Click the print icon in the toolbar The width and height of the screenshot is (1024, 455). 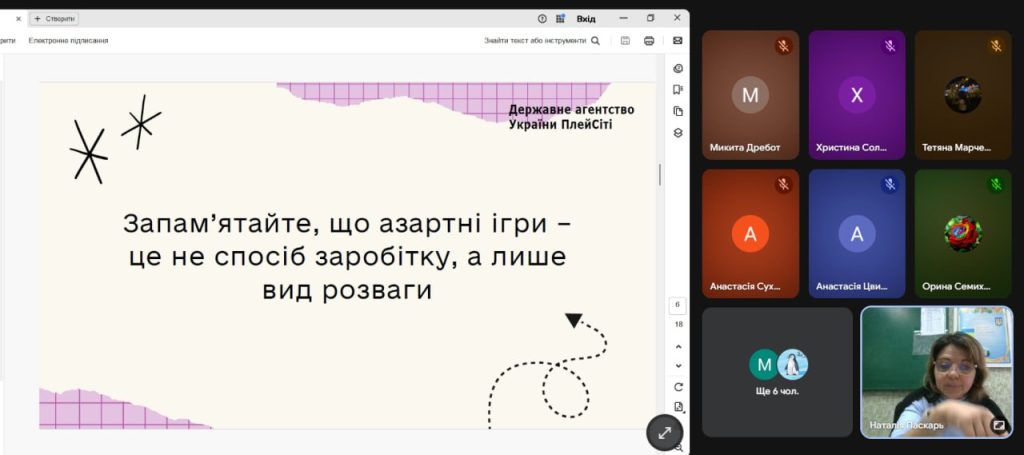[x=649, y=41]
